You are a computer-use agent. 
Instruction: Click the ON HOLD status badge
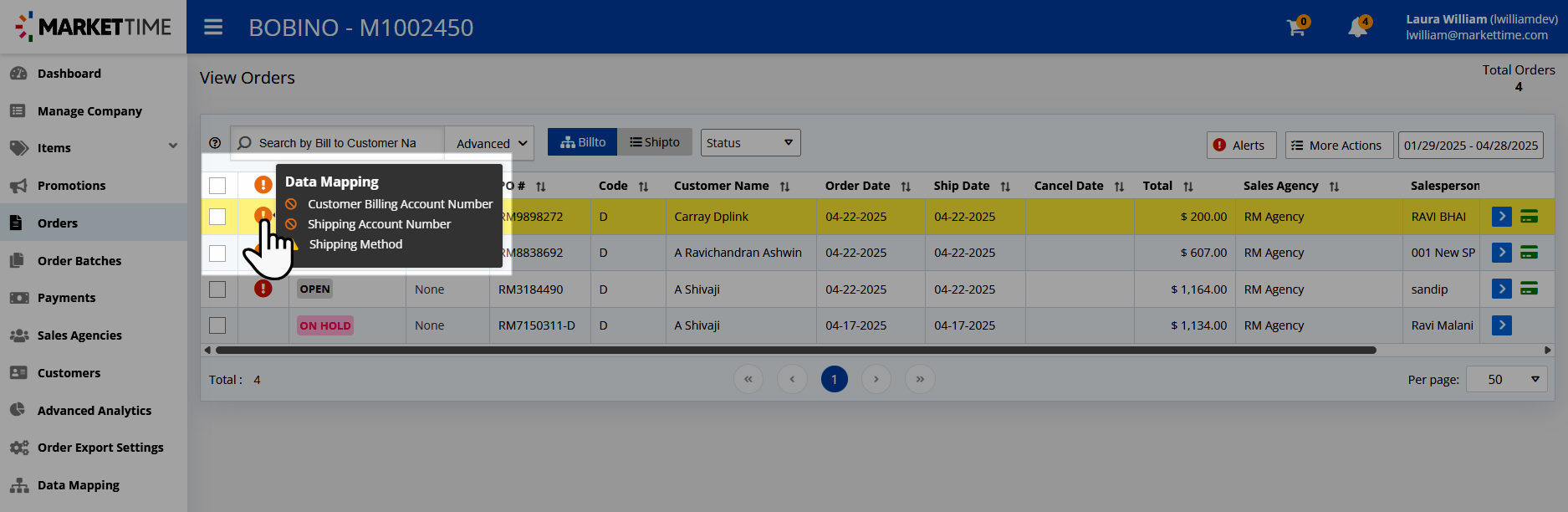(x=325, y=325)
